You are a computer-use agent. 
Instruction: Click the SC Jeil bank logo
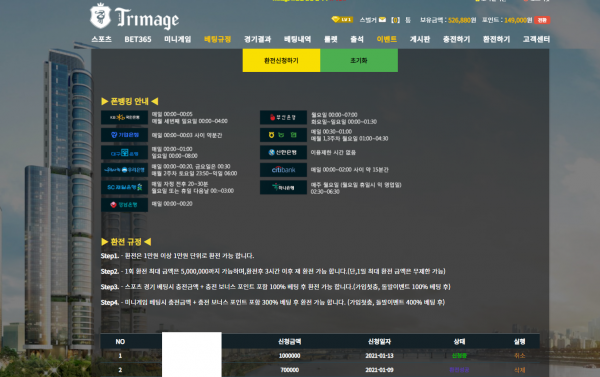point(124,187)
